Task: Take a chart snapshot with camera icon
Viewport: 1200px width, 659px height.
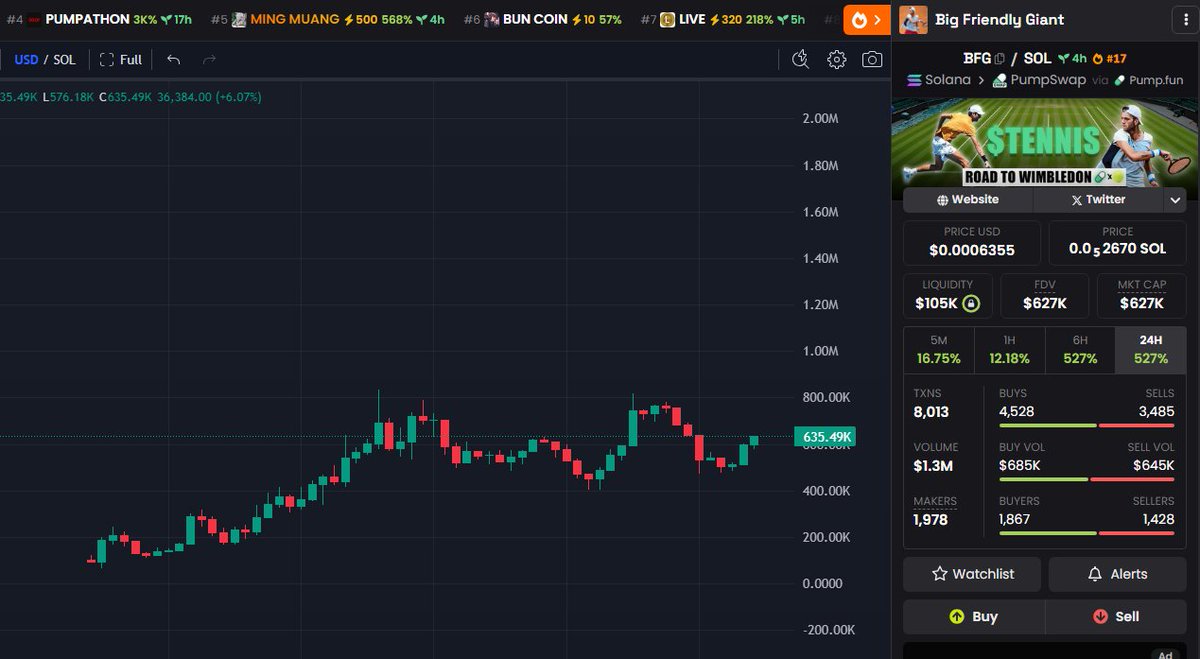Action: [872, 59]
